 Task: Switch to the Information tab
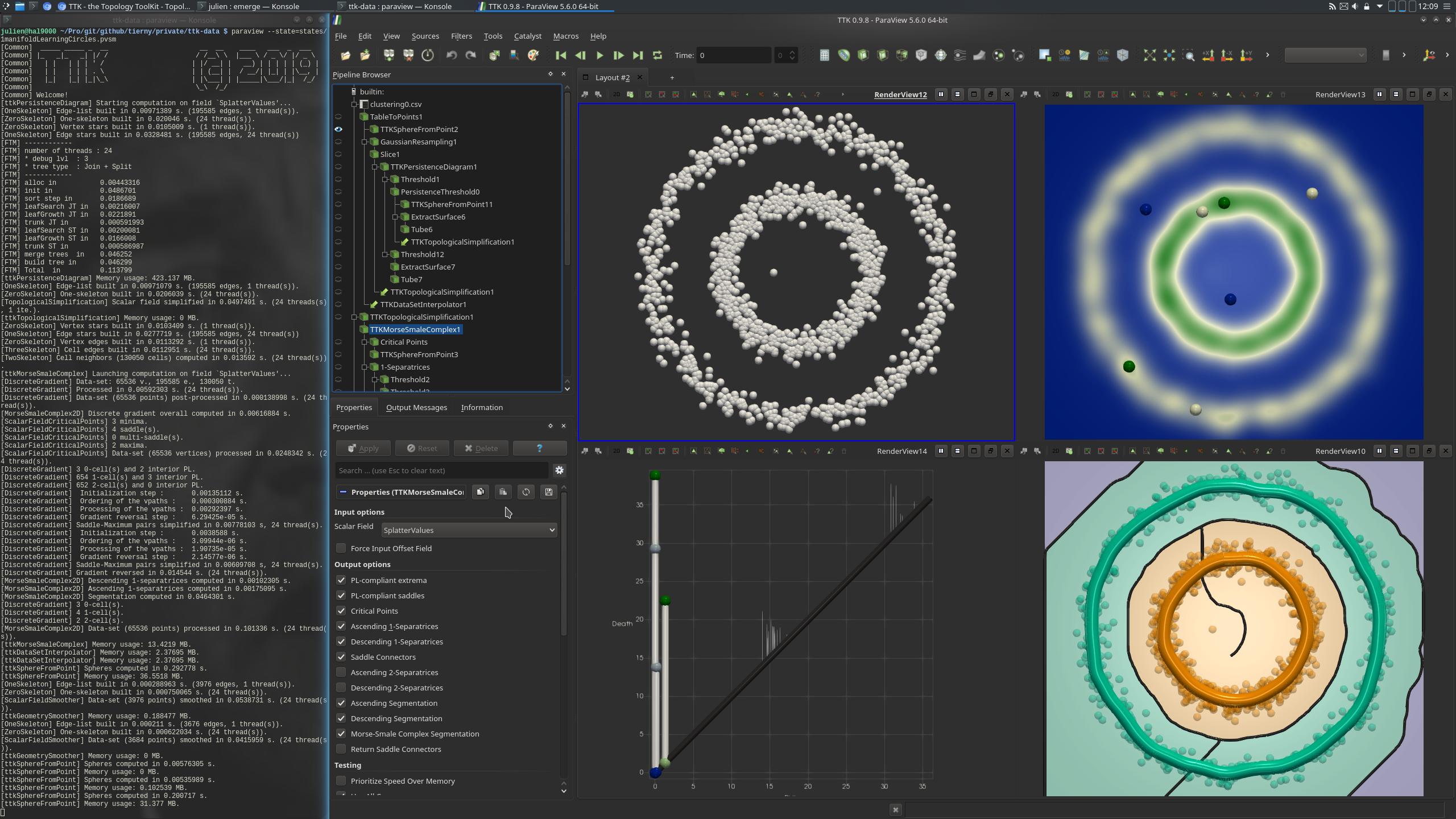[481, 407]
